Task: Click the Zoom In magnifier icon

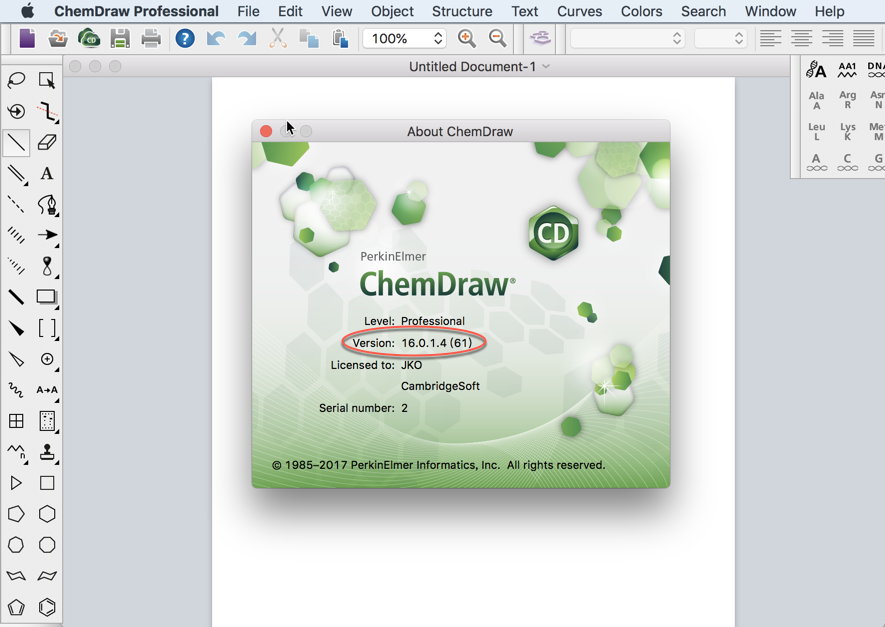Action: 466,38
